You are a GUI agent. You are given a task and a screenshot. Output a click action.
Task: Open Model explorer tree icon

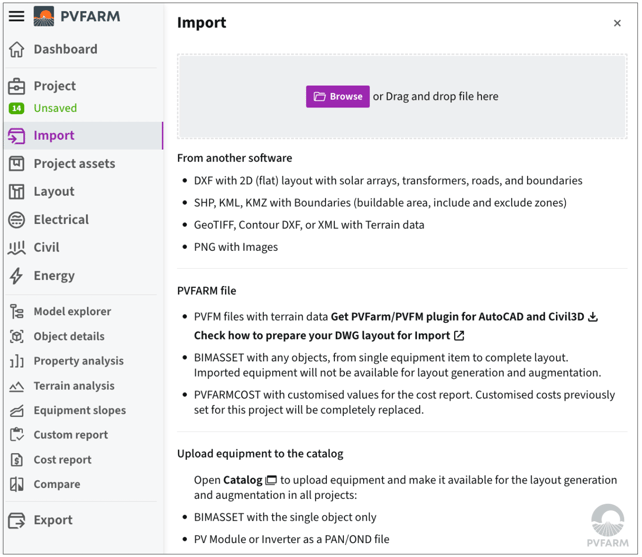(x=16, y=312)
